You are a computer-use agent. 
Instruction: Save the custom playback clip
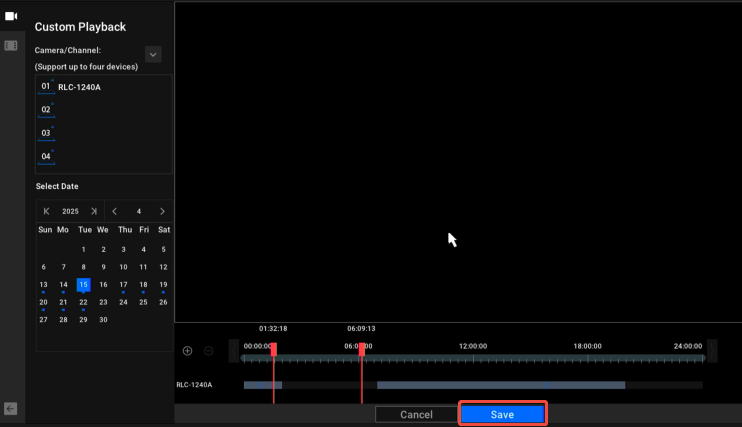(x=503, y=414)
